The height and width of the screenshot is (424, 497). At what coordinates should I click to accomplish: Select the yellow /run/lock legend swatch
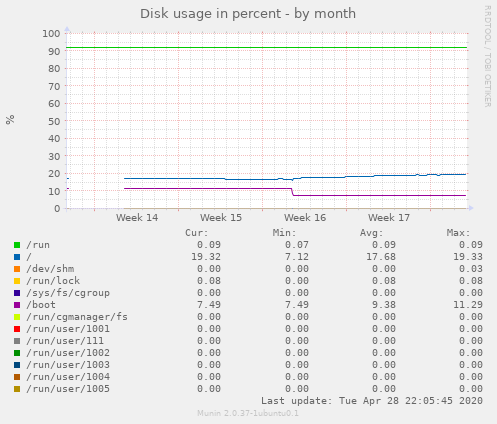point(17,281)
